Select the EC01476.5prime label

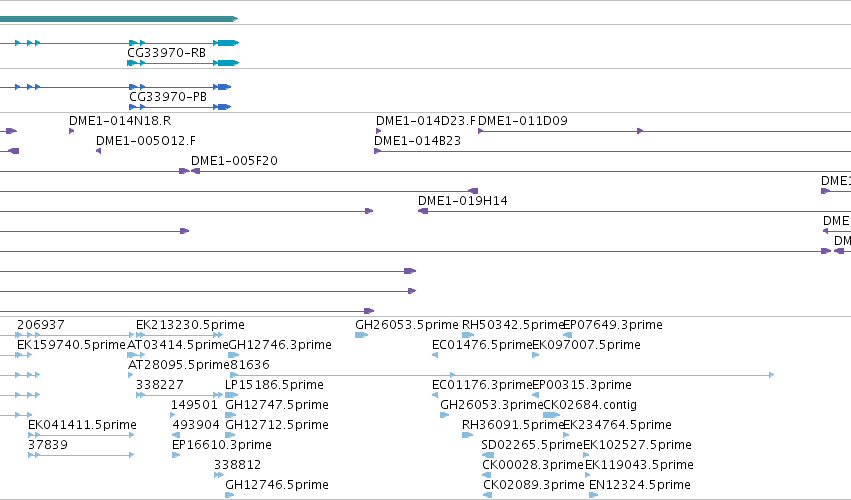[x=482, y=345]
